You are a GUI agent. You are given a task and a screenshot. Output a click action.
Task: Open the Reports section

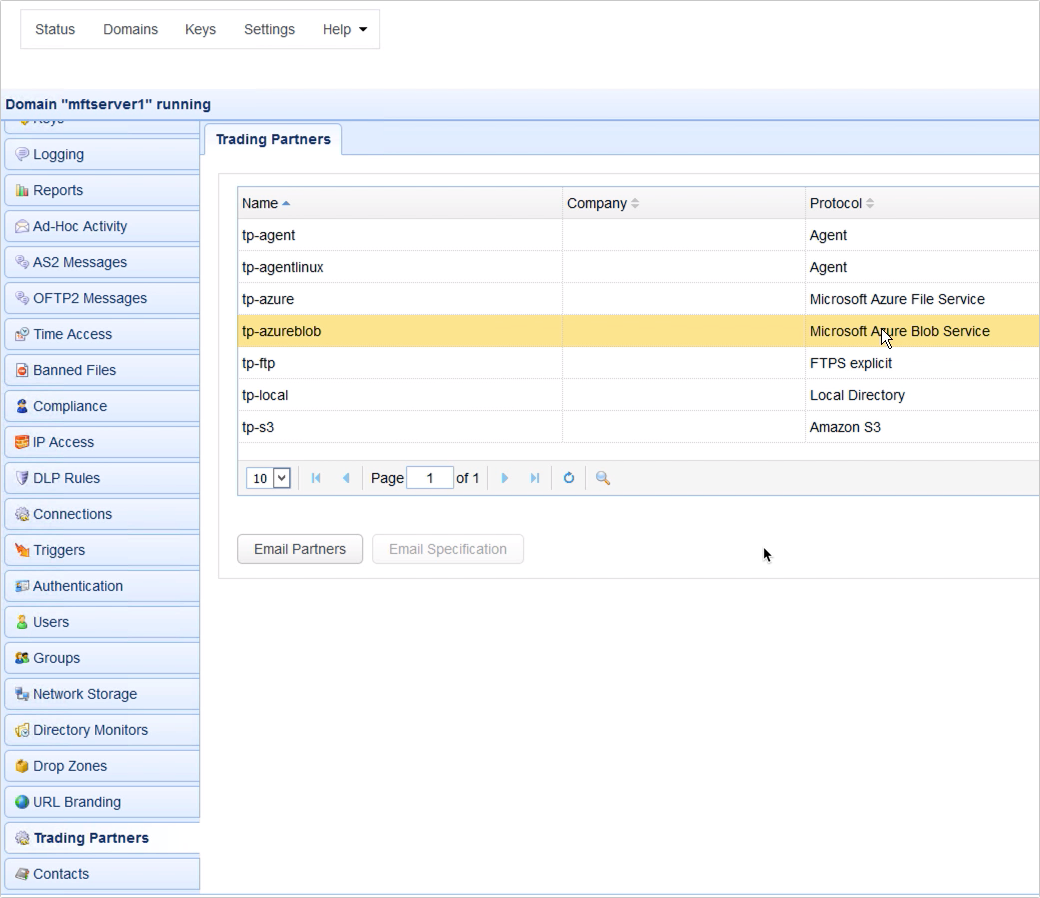pos(60,190)
